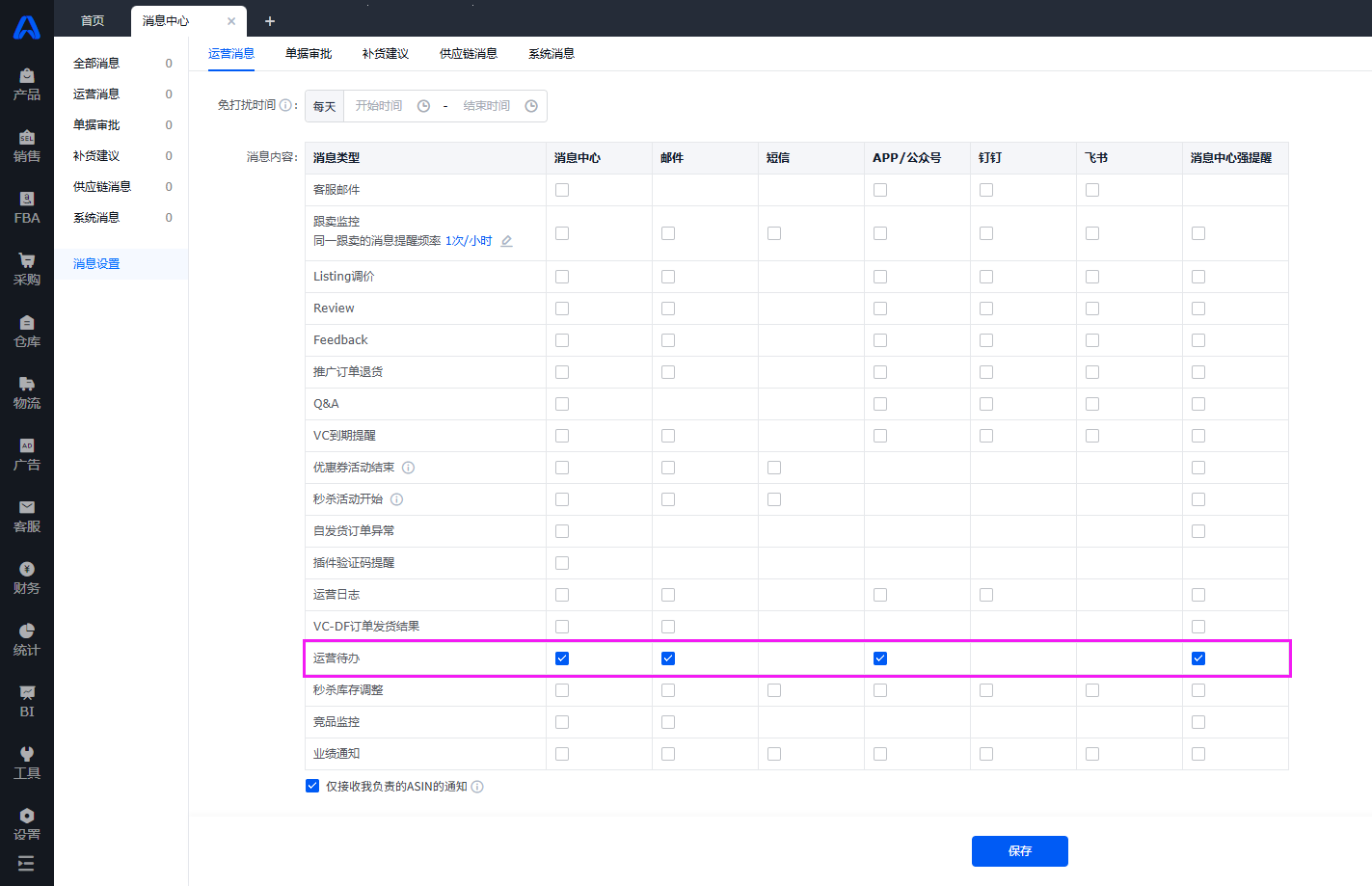Viewport: 1372px width, 886px height.
Task: Click the info icon beside 免打扰时间
Action: point(285,105)
